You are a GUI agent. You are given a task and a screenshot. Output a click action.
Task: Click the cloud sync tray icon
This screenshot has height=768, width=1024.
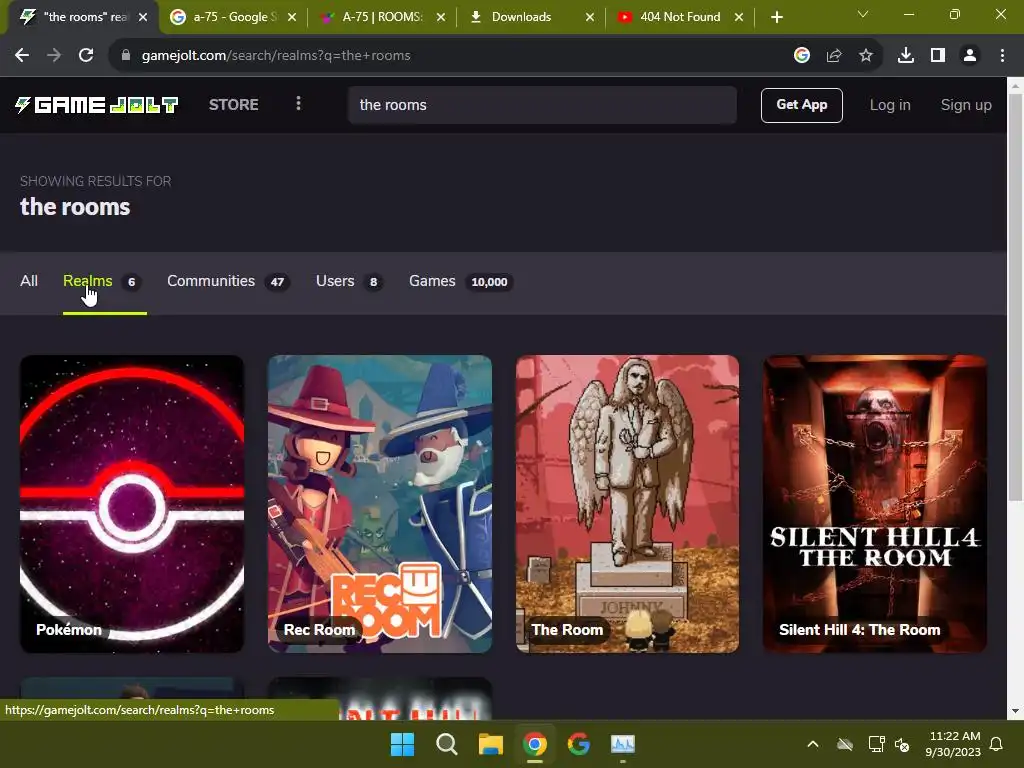pyautogui.click(x=845, y=744)
